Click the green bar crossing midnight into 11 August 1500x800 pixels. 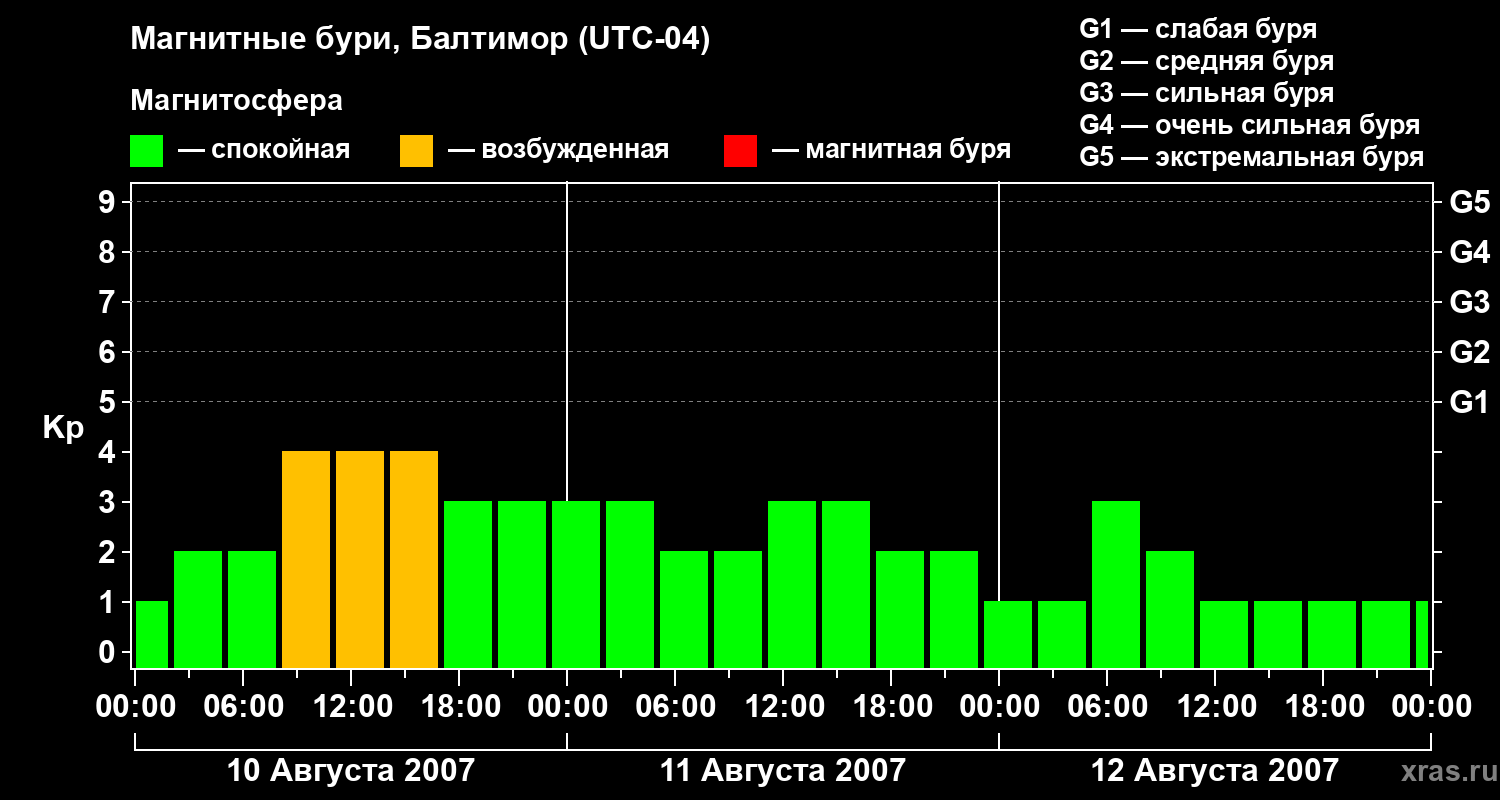(576, 585)
